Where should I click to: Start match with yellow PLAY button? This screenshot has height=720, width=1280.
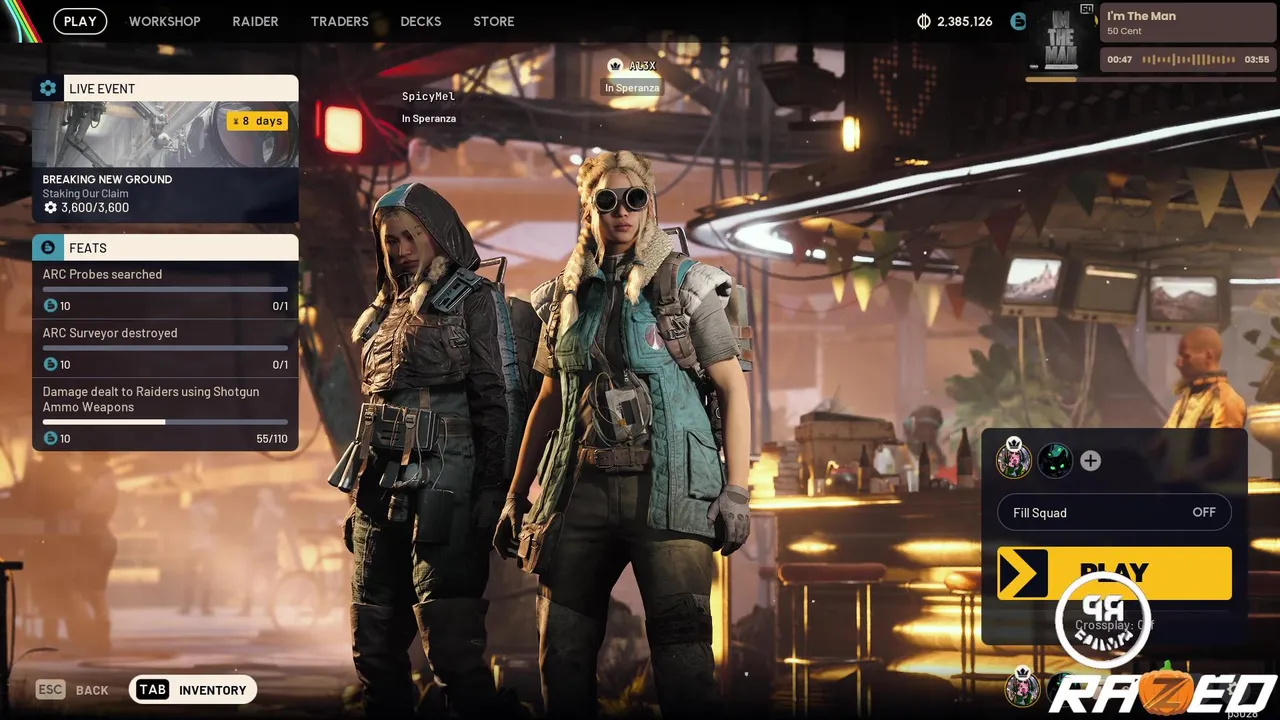point(1114,573)
